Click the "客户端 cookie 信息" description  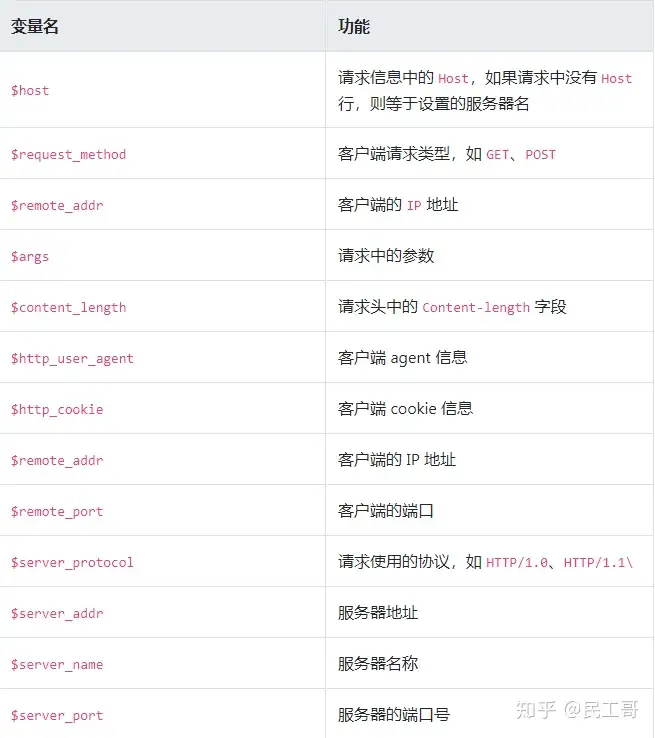pyautogui.click(x=405, y=409)
